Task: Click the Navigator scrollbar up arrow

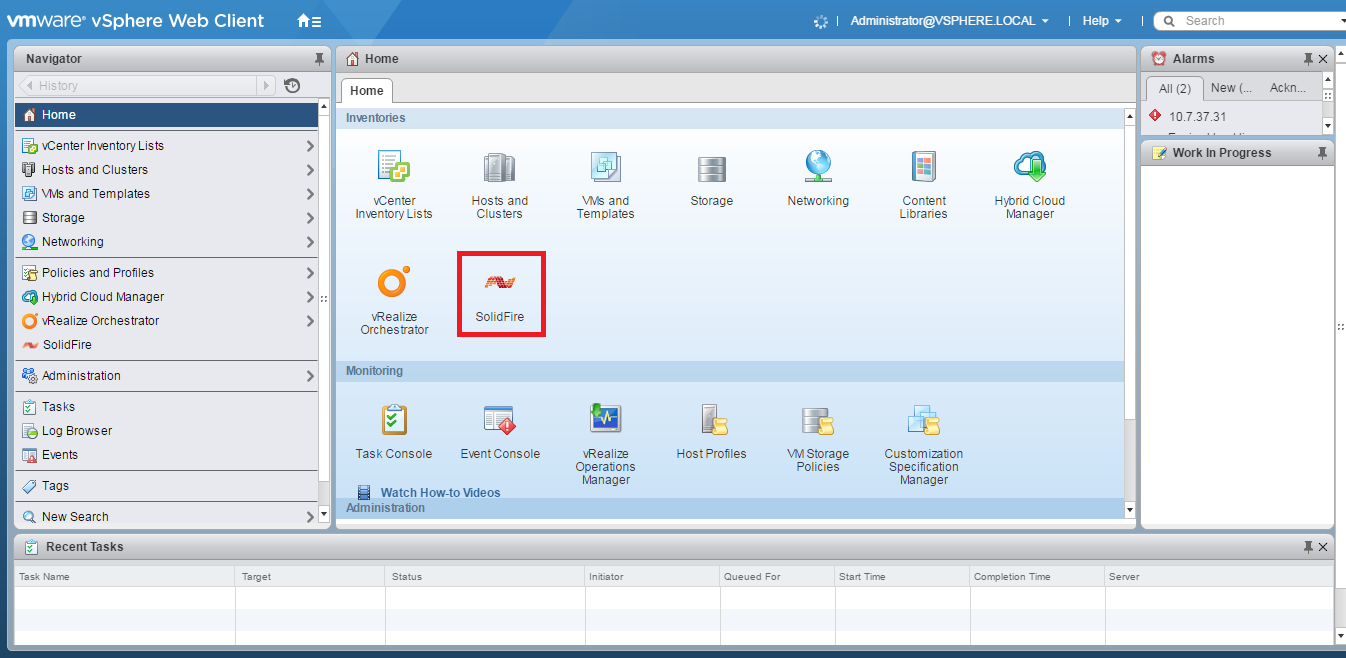Action: [x=323, y=107]
